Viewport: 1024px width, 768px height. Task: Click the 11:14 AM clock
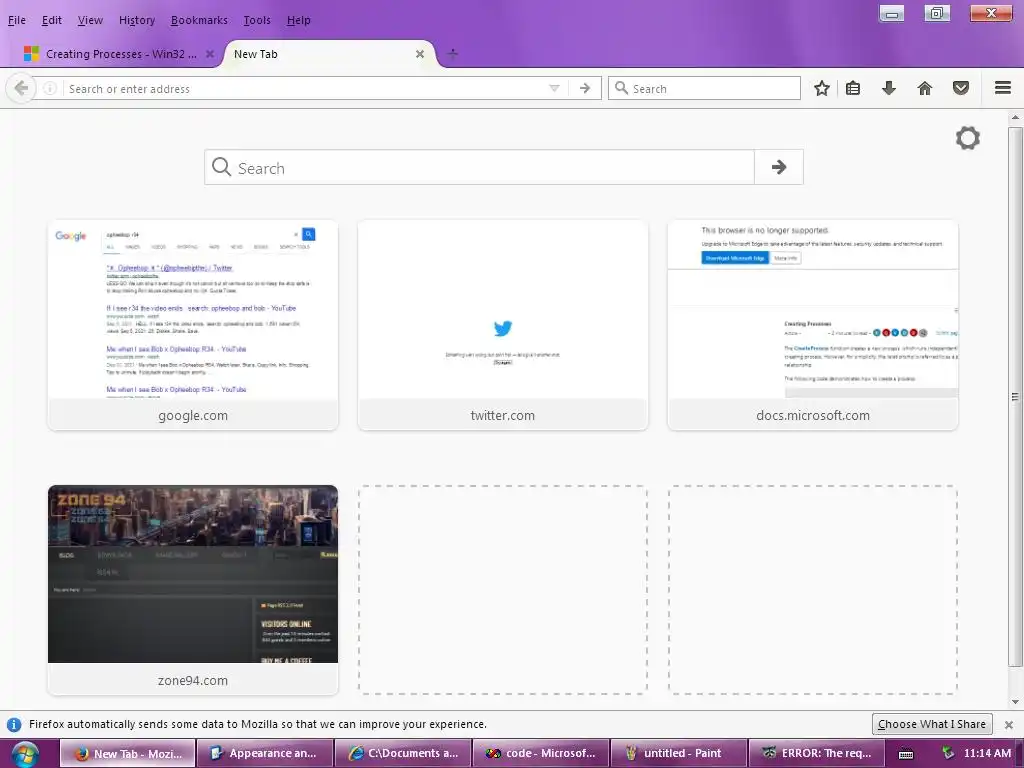pos(987,754)
